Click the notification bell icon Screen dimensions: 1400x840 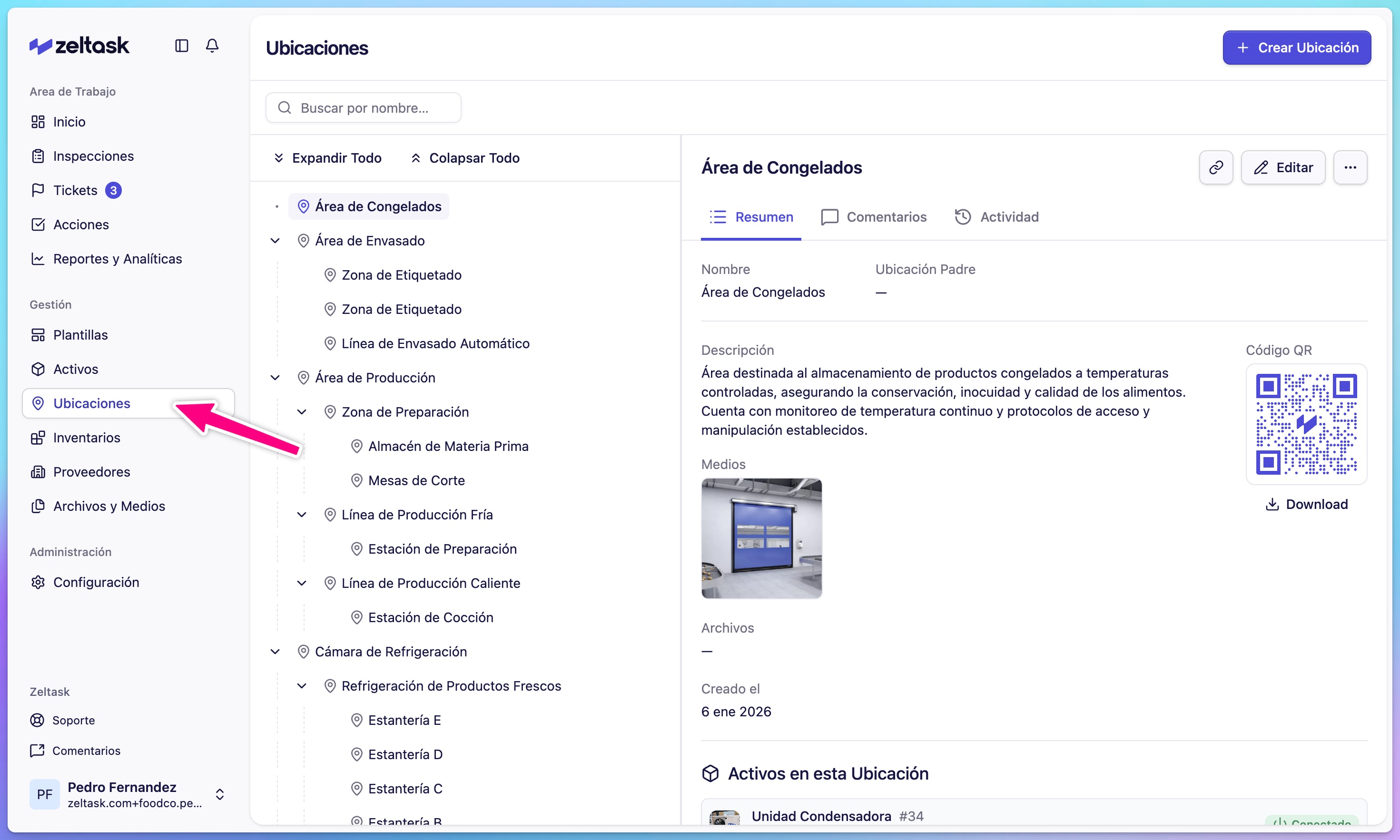[x=212, y=45]
